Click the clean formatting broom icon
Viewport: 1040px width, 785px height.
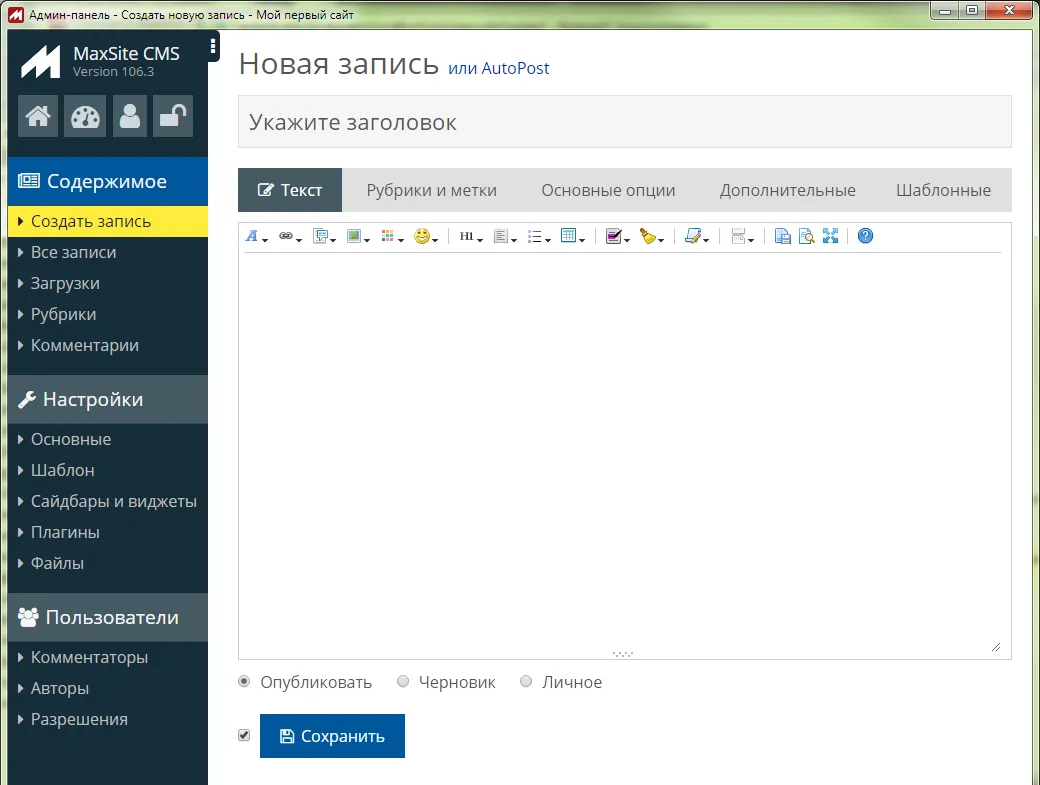coord(650,236)
